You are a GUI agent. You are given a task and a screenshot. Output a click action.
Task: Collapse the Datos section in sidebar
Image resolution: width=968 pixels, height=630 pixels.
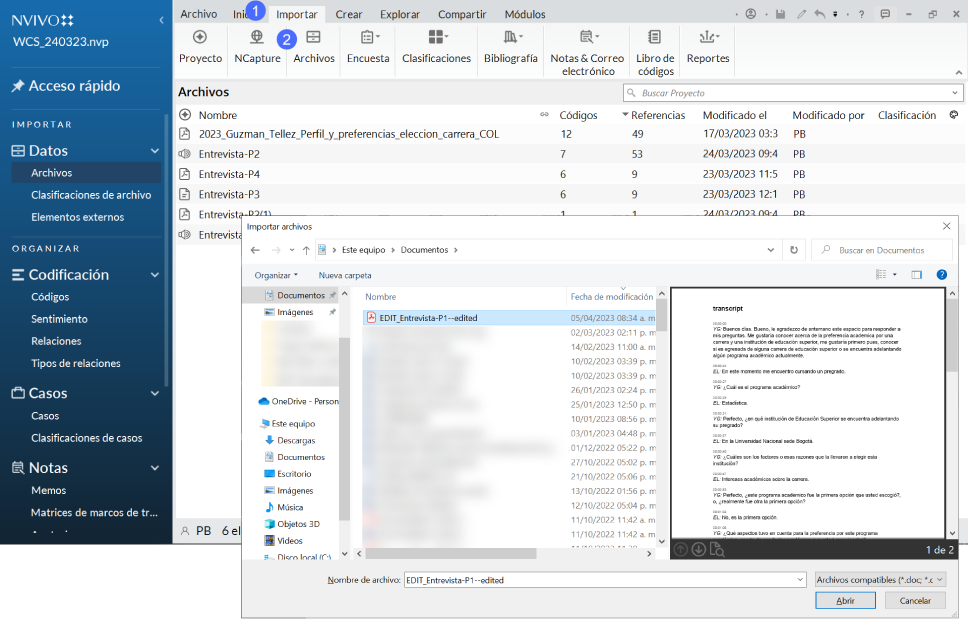coord(155,151)
